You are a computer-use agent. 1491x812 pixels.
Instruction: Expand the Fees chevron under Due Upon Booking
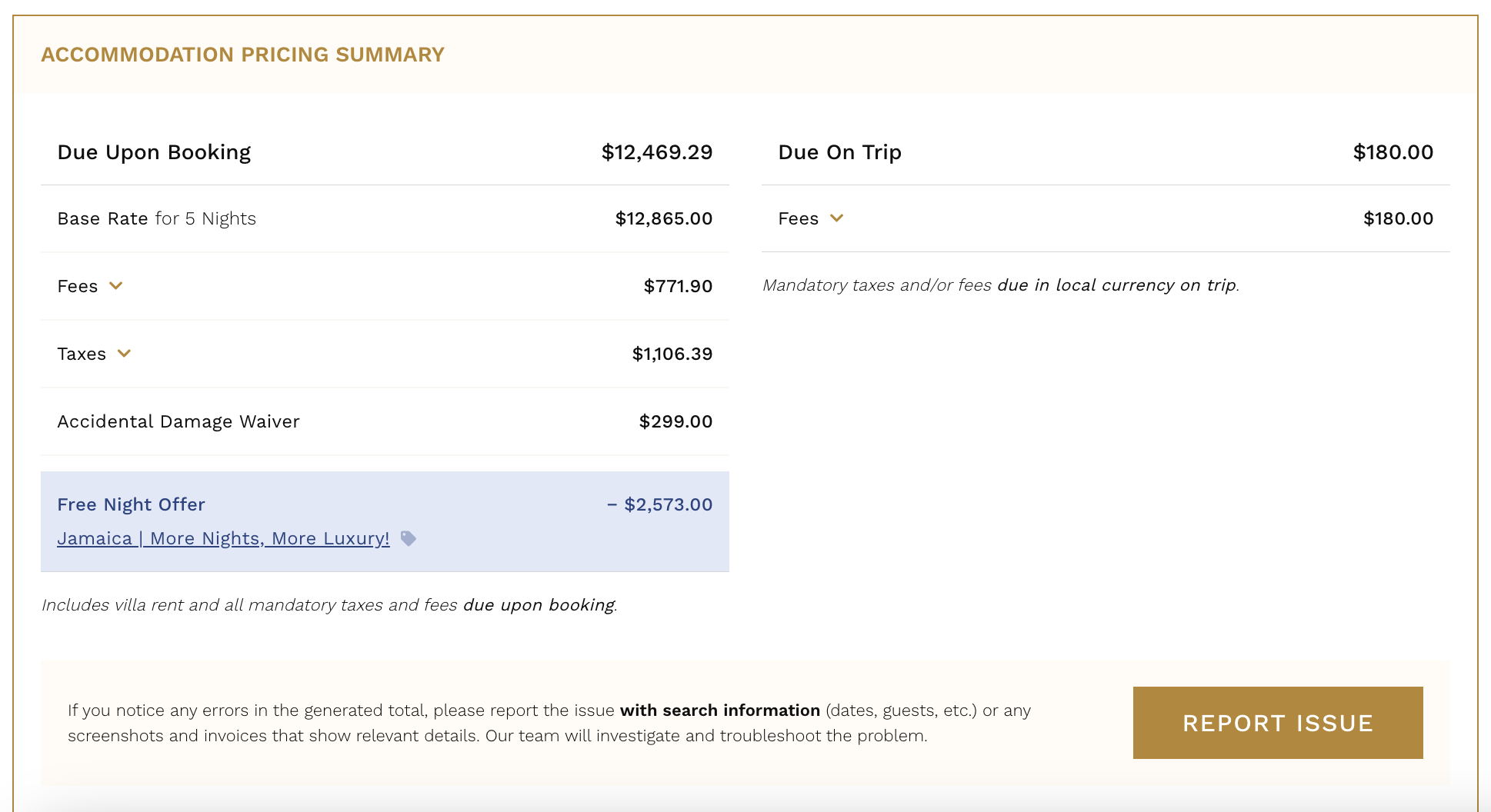116,286
